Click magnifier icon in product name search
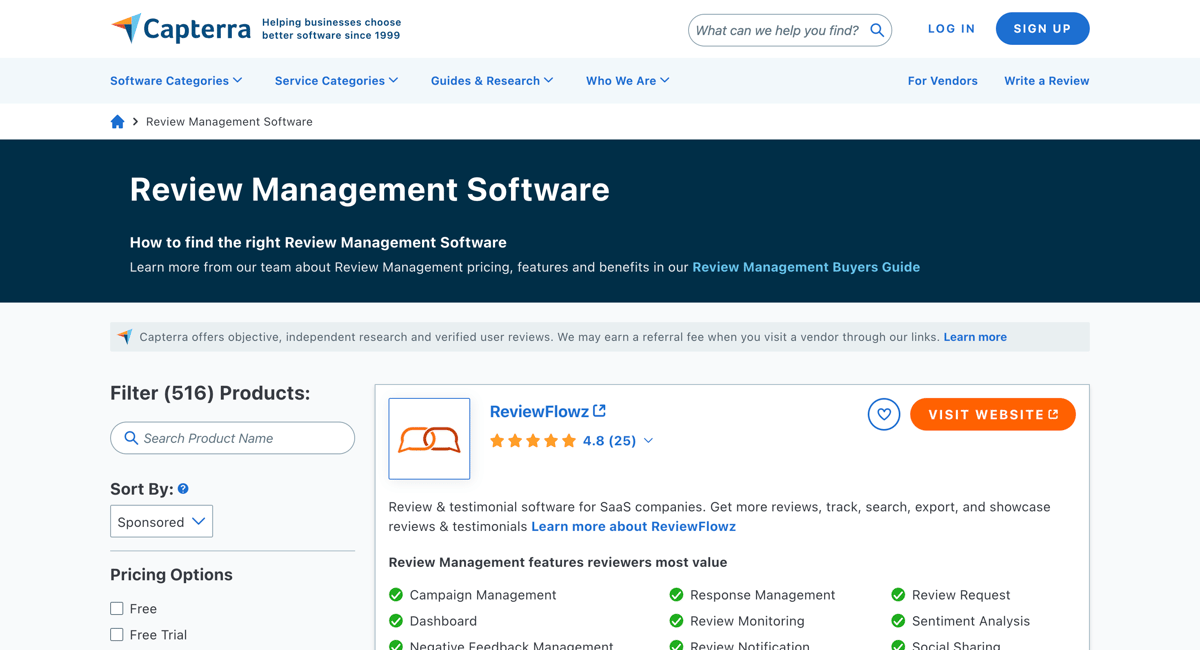 point(131,438)
